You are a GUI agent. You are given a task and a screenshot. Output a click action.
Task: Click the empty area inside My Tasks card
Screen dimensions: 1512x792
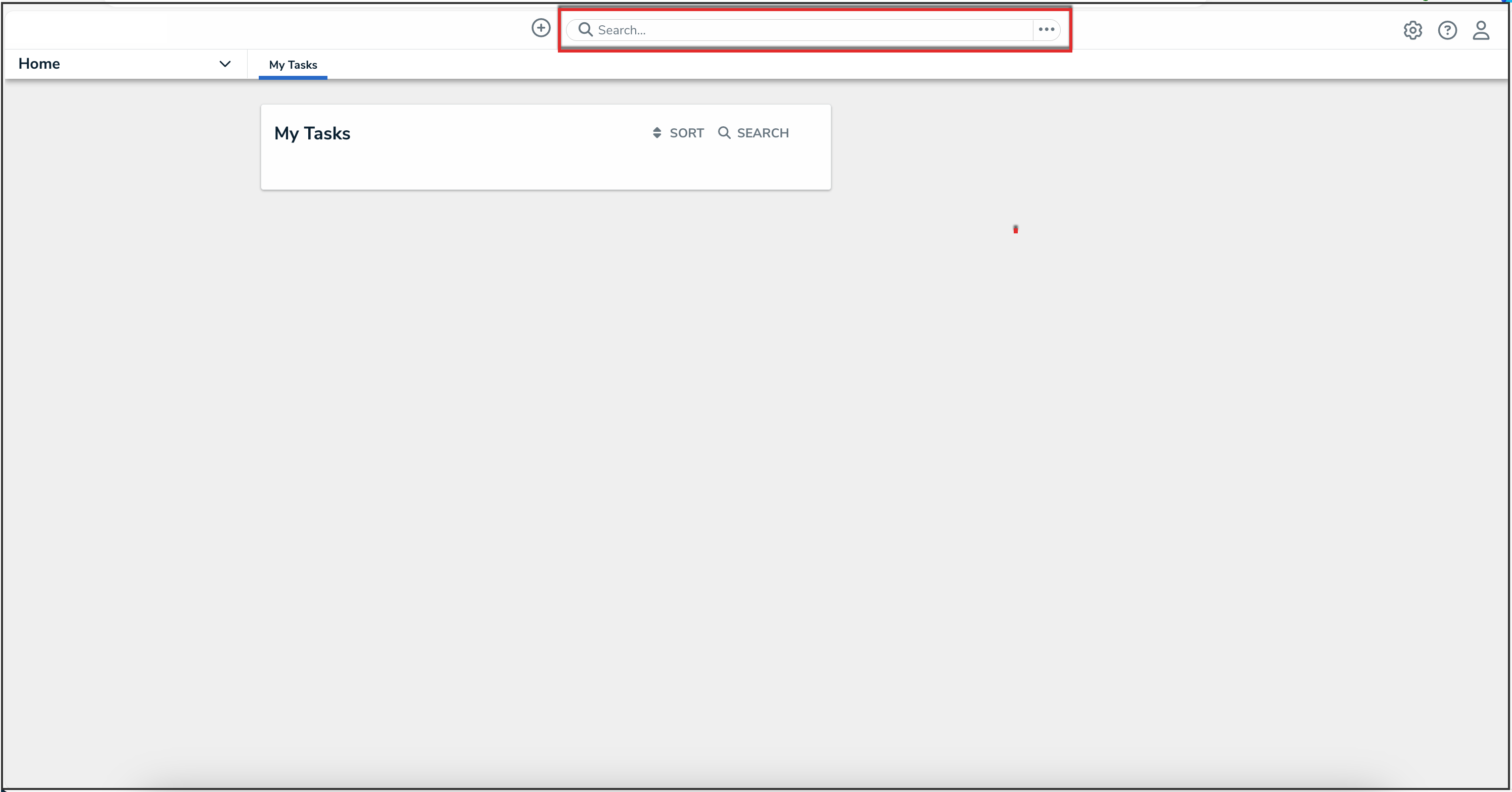(545, 168)
